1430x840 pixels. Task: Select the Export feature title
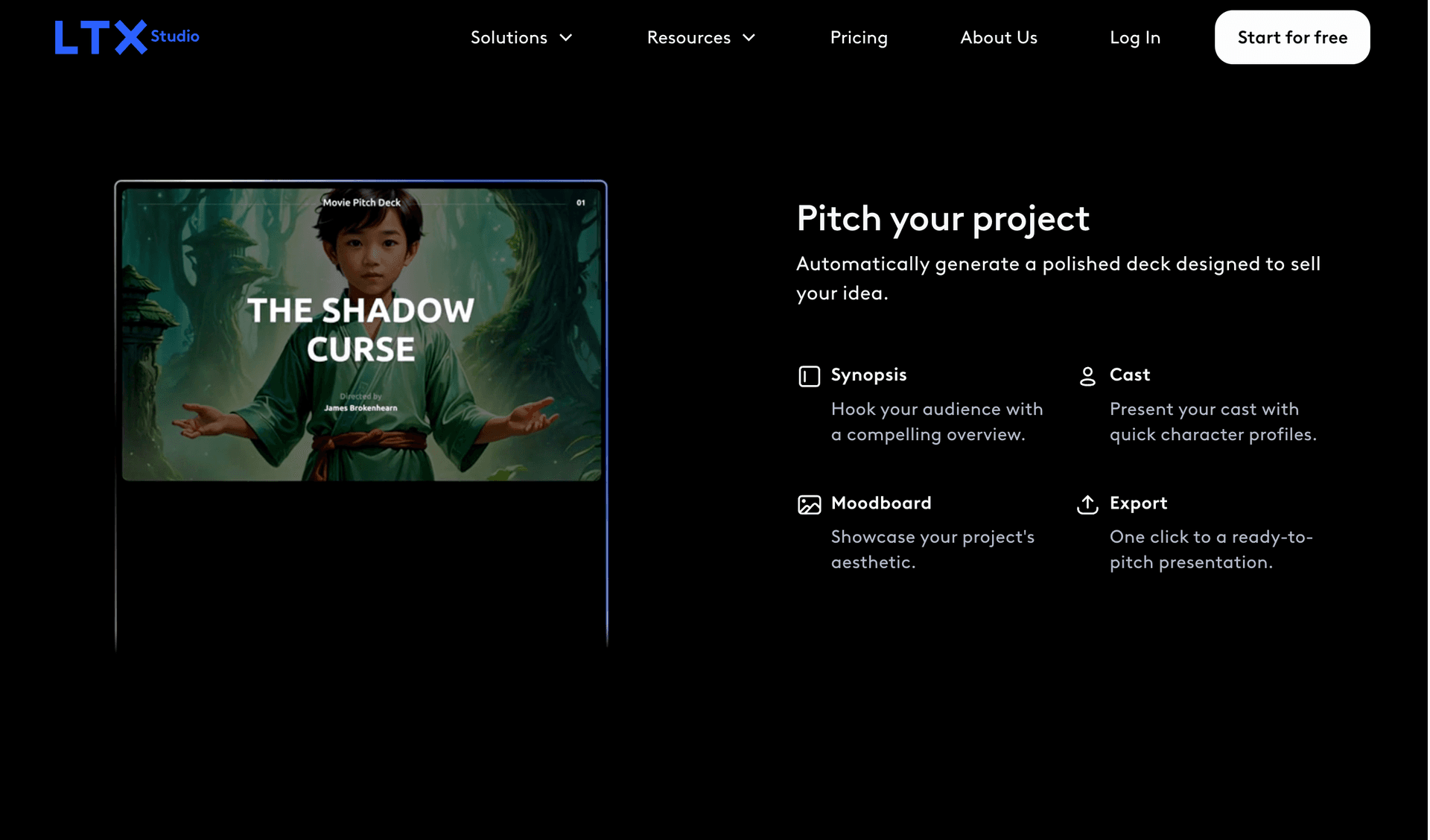[x=1138, y=503]
